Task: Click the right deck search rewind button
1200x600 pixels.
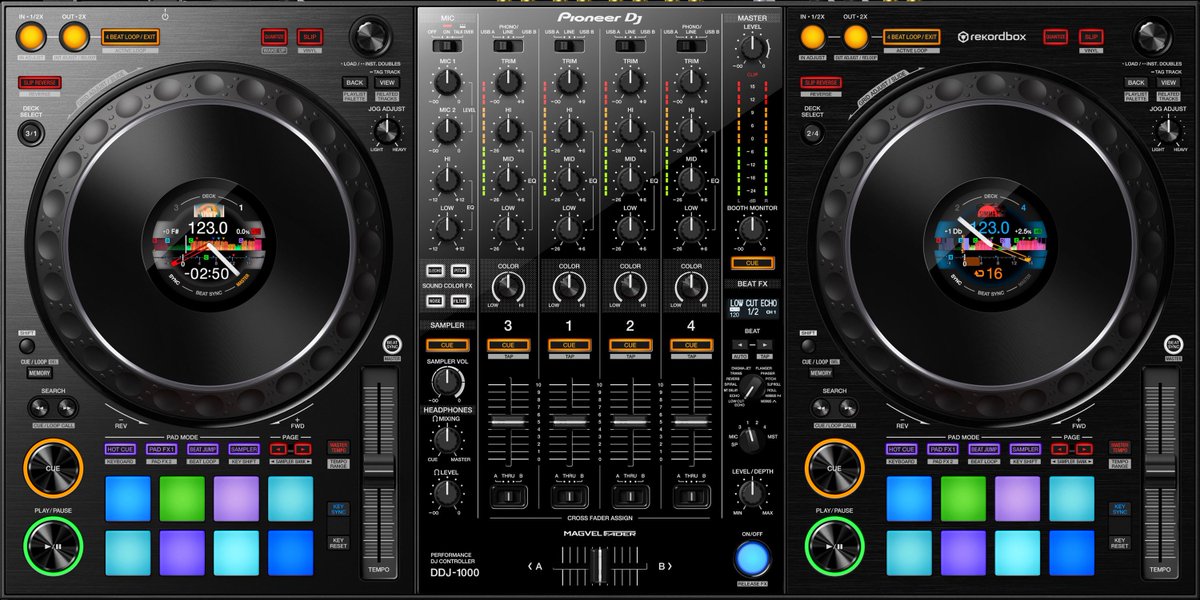Action: tap(820, 407)
